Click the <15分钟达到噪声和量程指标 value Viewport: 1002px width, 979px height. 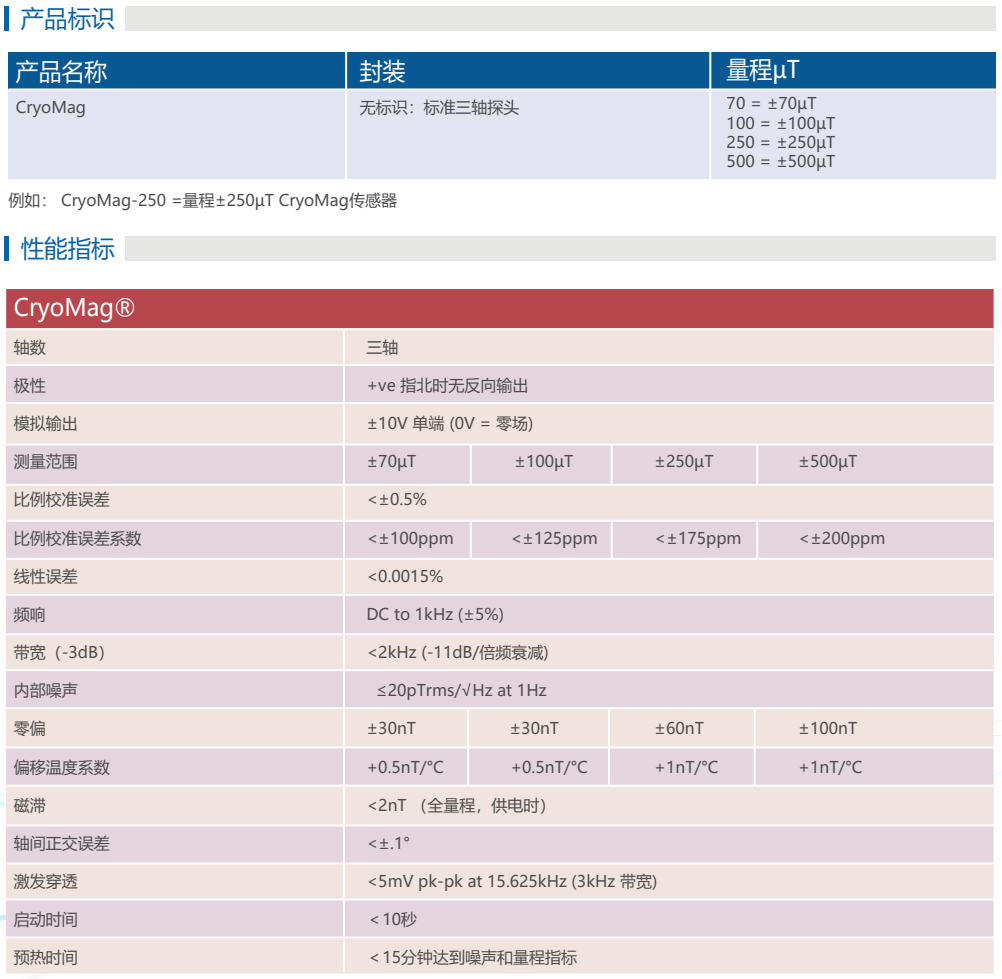coord(473,958)
